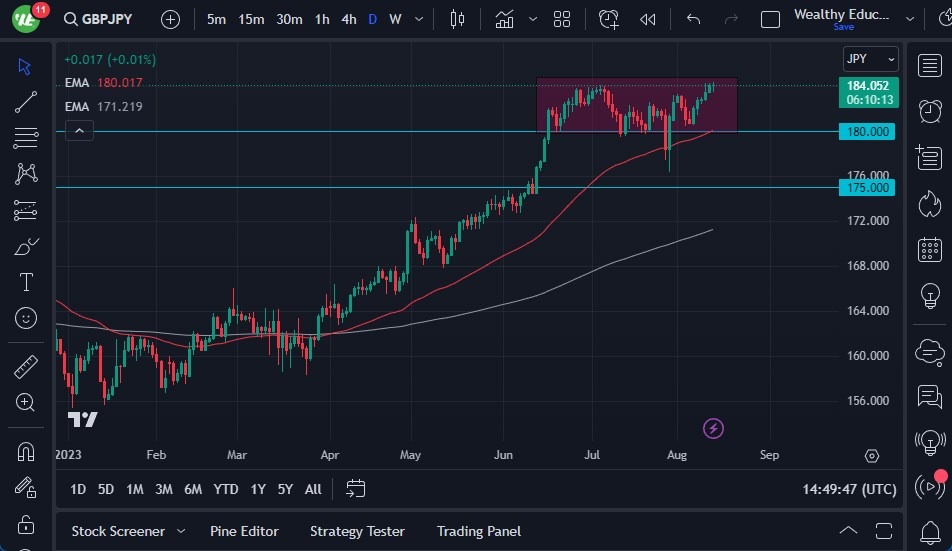Open the emoji icons tool

26,318
